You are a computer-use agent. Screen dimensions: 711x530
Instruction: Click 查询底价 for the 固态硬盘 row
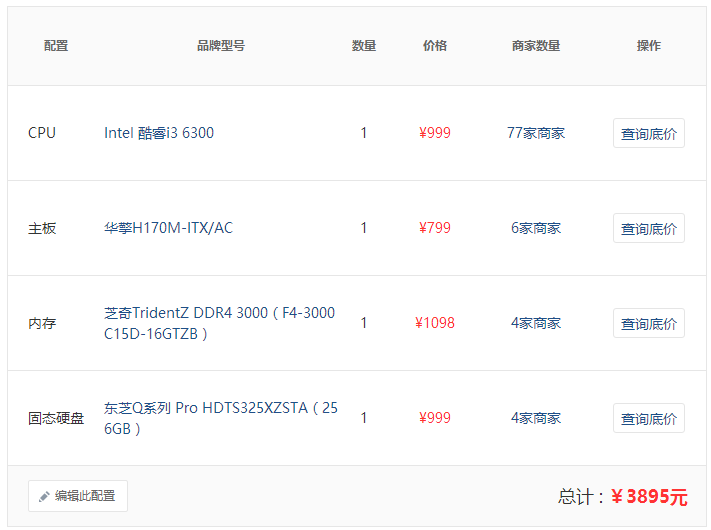[649, 418]
